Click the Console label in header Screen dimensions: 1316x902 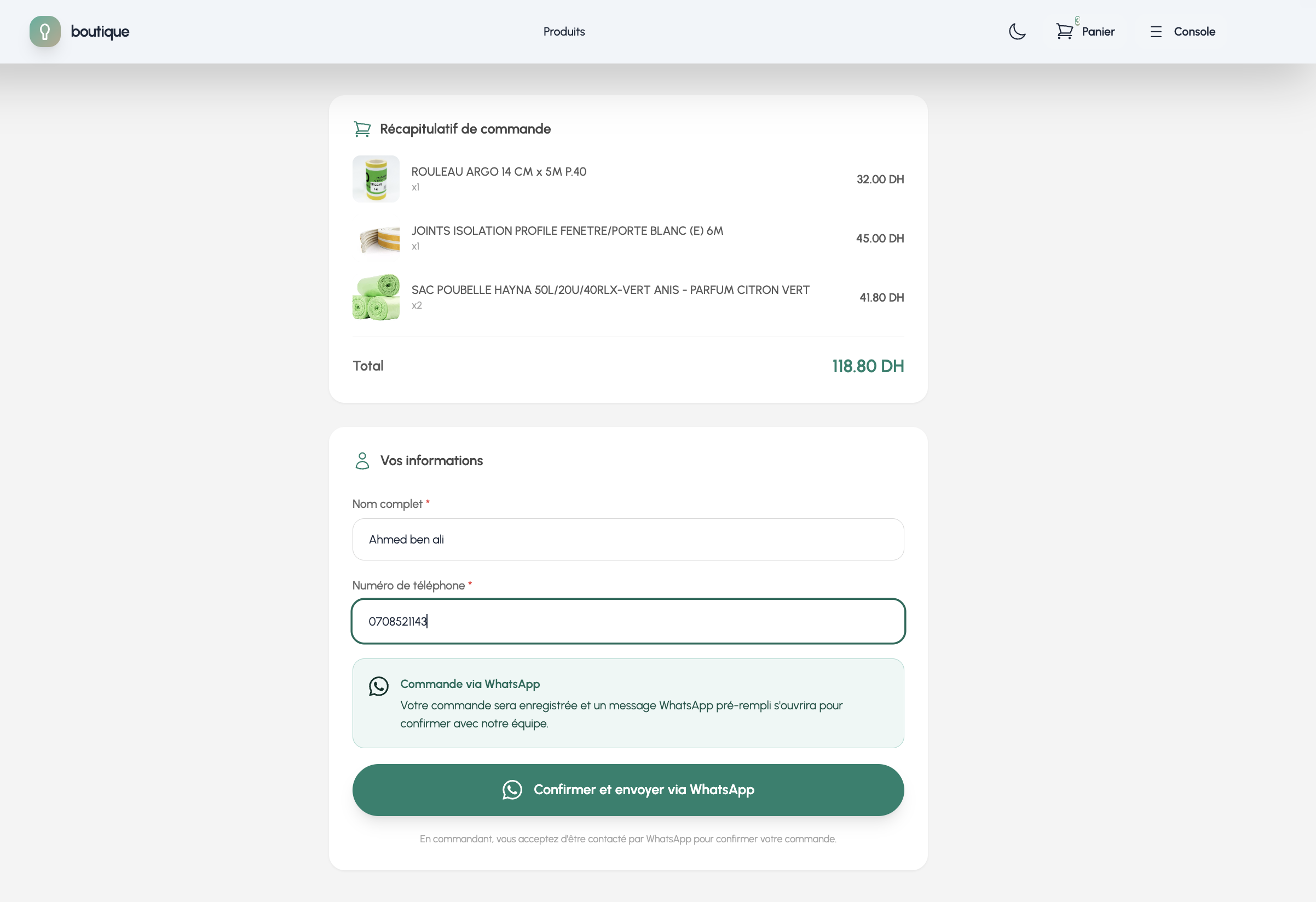(1194, 32)
